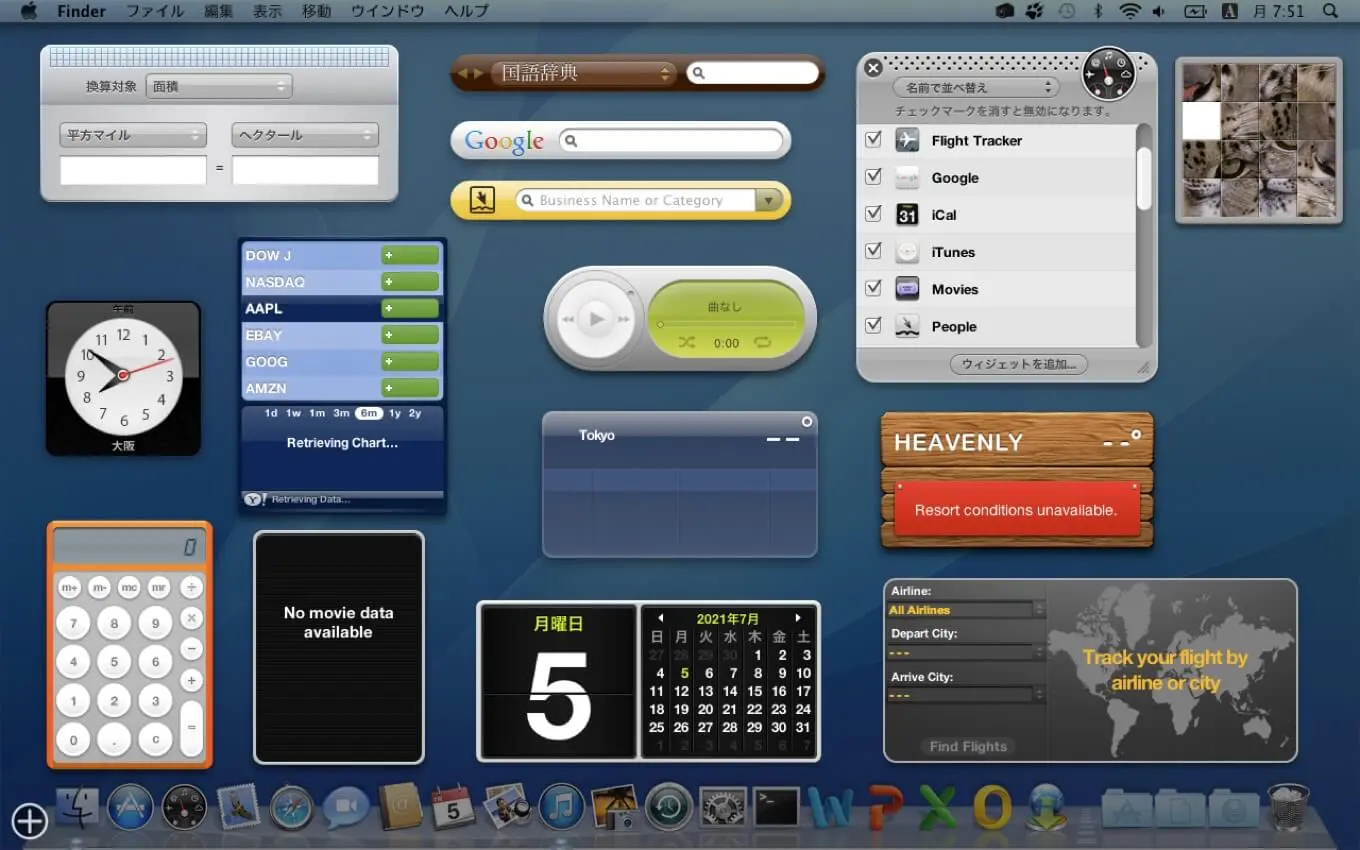
Task: Open the ウインドウ menu
Action: (x=387, y=11)
